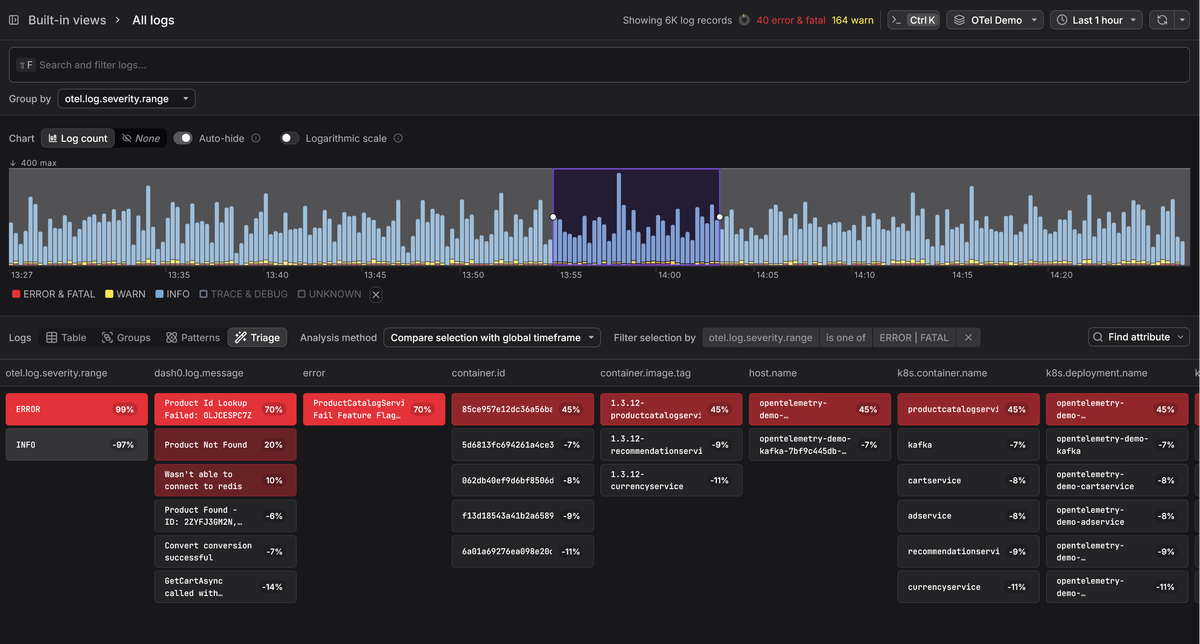Select 'GetCartAsync called with' -14% card
Screen dimensions: 1200x644
tap(225, 587)
